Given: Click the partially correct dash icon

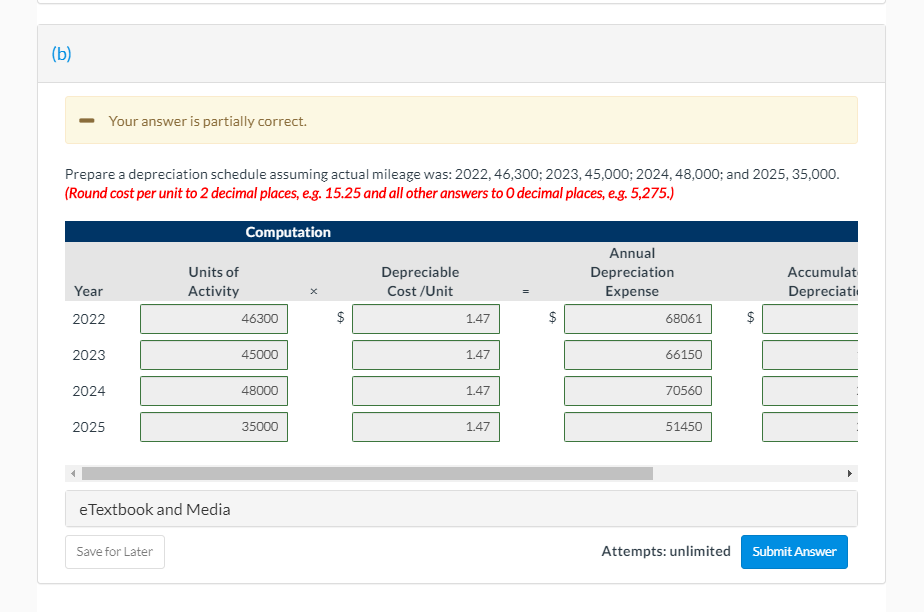Looking at the screenshot, I should tap(87, 121).
